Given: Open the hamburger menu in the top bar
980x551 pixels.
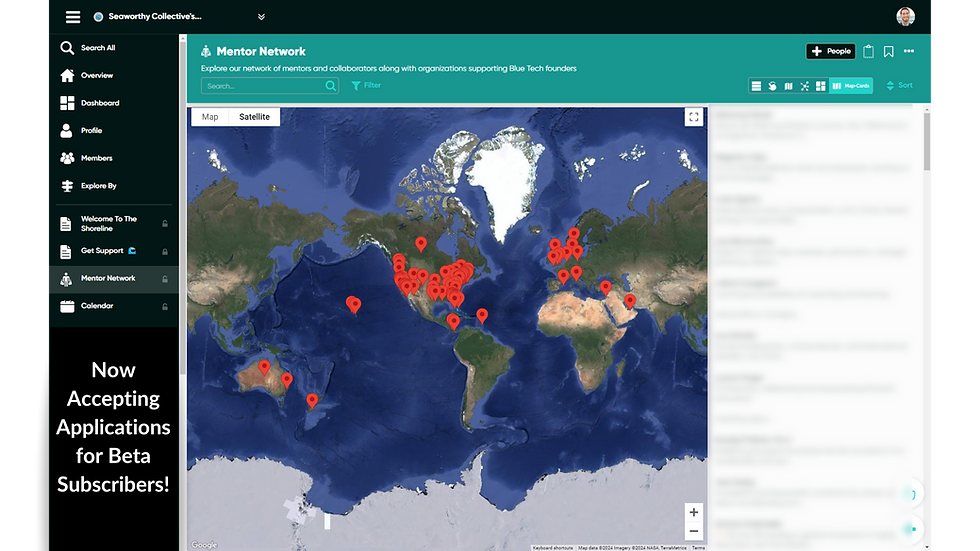Looking at the screenshot, I should tap(73, 17).
